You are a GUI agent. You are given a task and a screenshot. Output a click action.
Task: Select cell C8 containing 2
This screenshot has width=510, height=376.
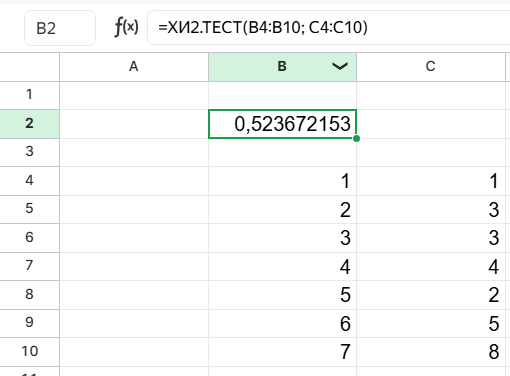pyautogui.click(x=431, y=295)
